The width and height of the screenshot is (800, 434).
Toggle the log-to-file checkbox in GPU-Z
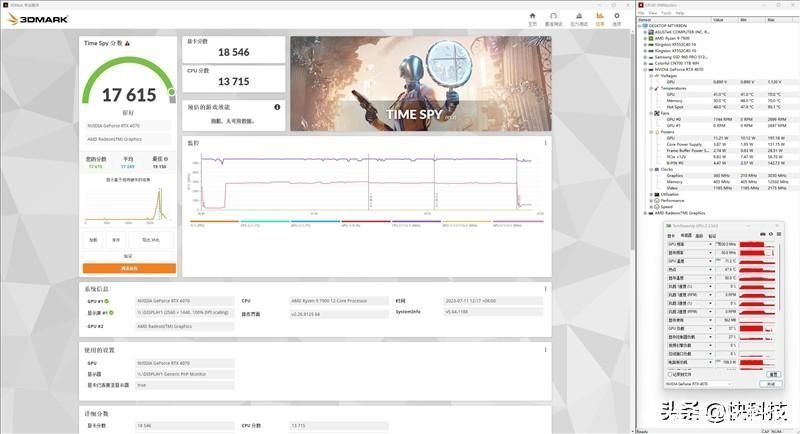(670, 374)
